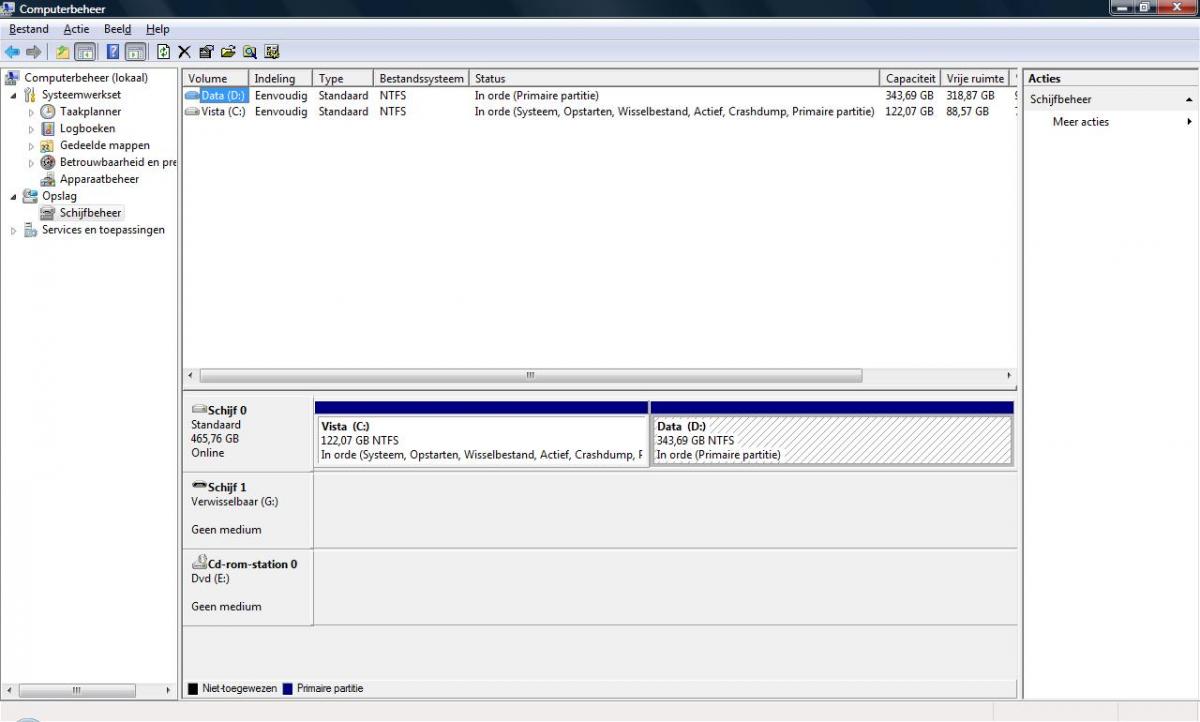The height and width of the screenshot is (722, 1200).
Task: Click the open folder toolbar icon
Action: tap(228, 52)
